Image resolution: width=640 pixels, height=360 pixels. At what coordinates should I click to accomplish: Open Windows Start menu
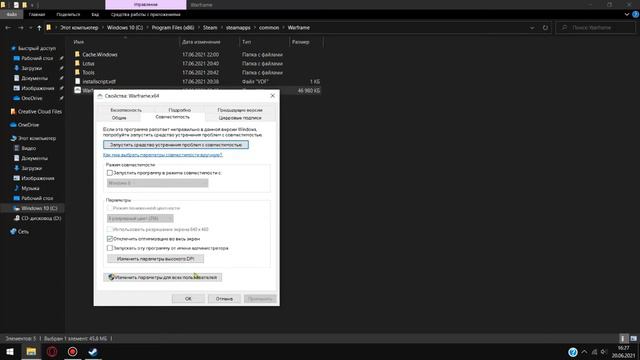[10, 351]
